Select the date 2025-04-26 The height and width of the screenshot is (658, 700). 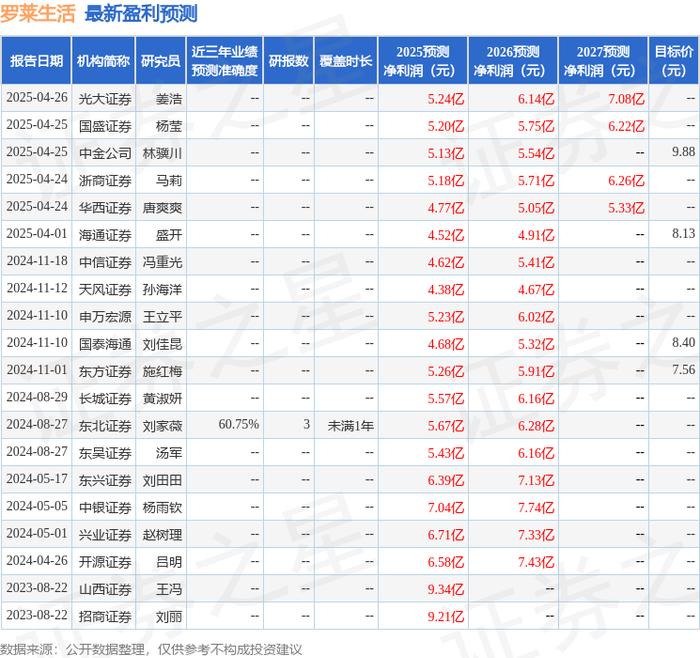[x=37, y=98]
